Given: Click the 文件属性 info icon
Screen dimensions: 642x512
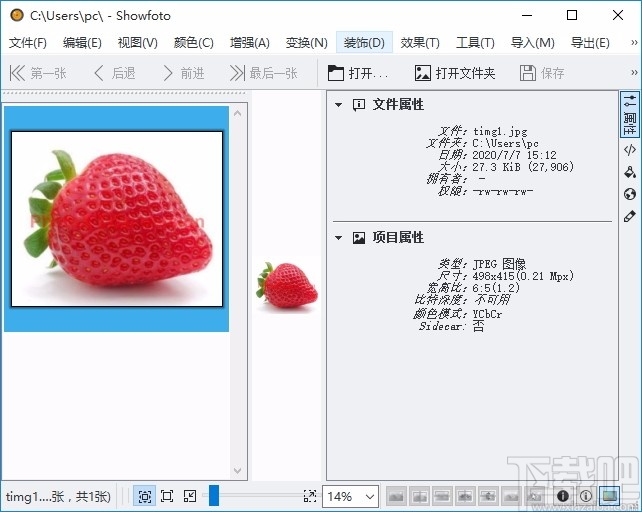Looking at the screenshot, I should pyautogui.click(x=359, y=105).
